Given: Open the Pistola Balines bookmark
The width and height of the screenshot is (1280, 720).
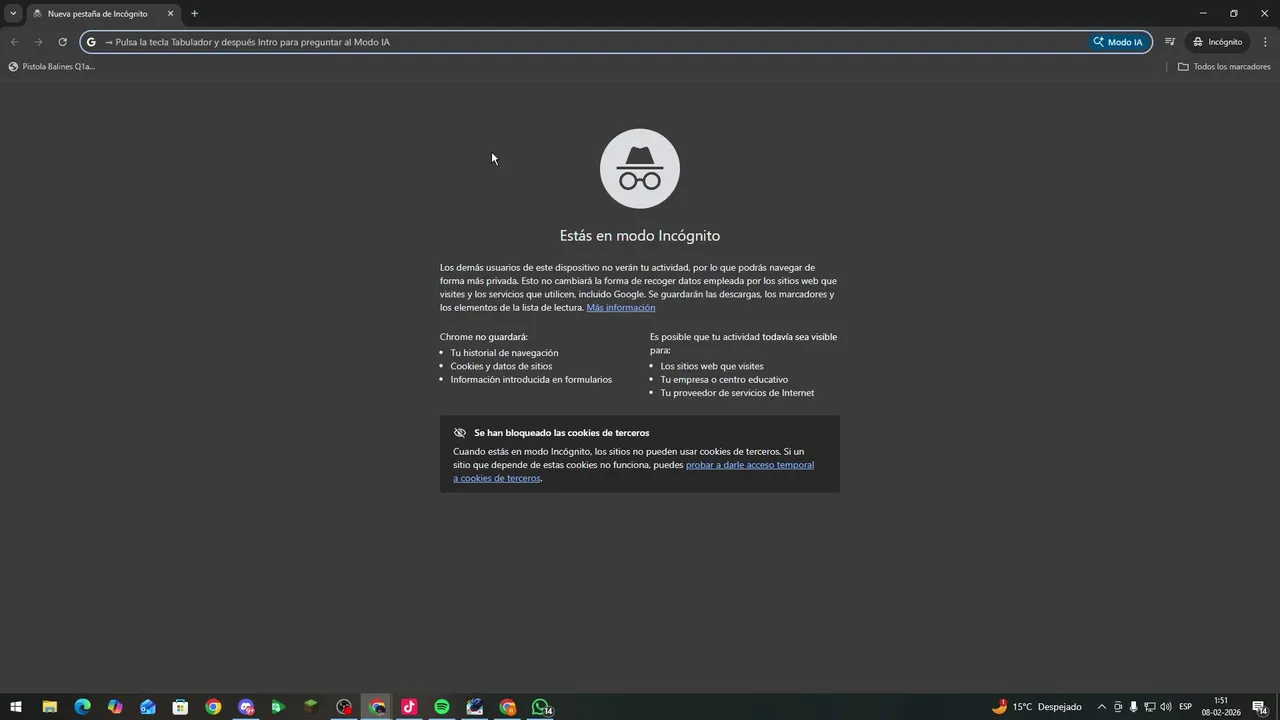Looking at the screenshot, I should point(52,67).
